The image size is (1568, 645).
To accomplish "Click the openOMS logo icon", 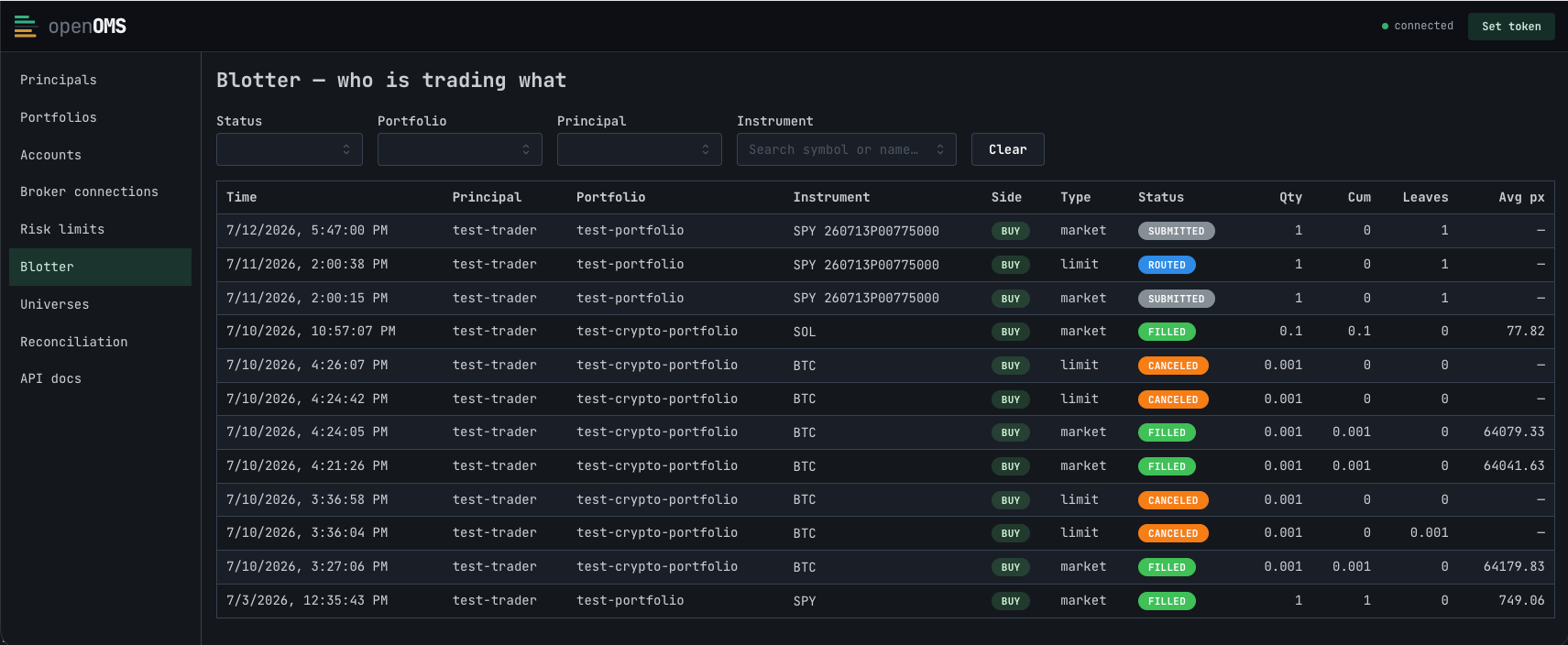I will point(26,27).
